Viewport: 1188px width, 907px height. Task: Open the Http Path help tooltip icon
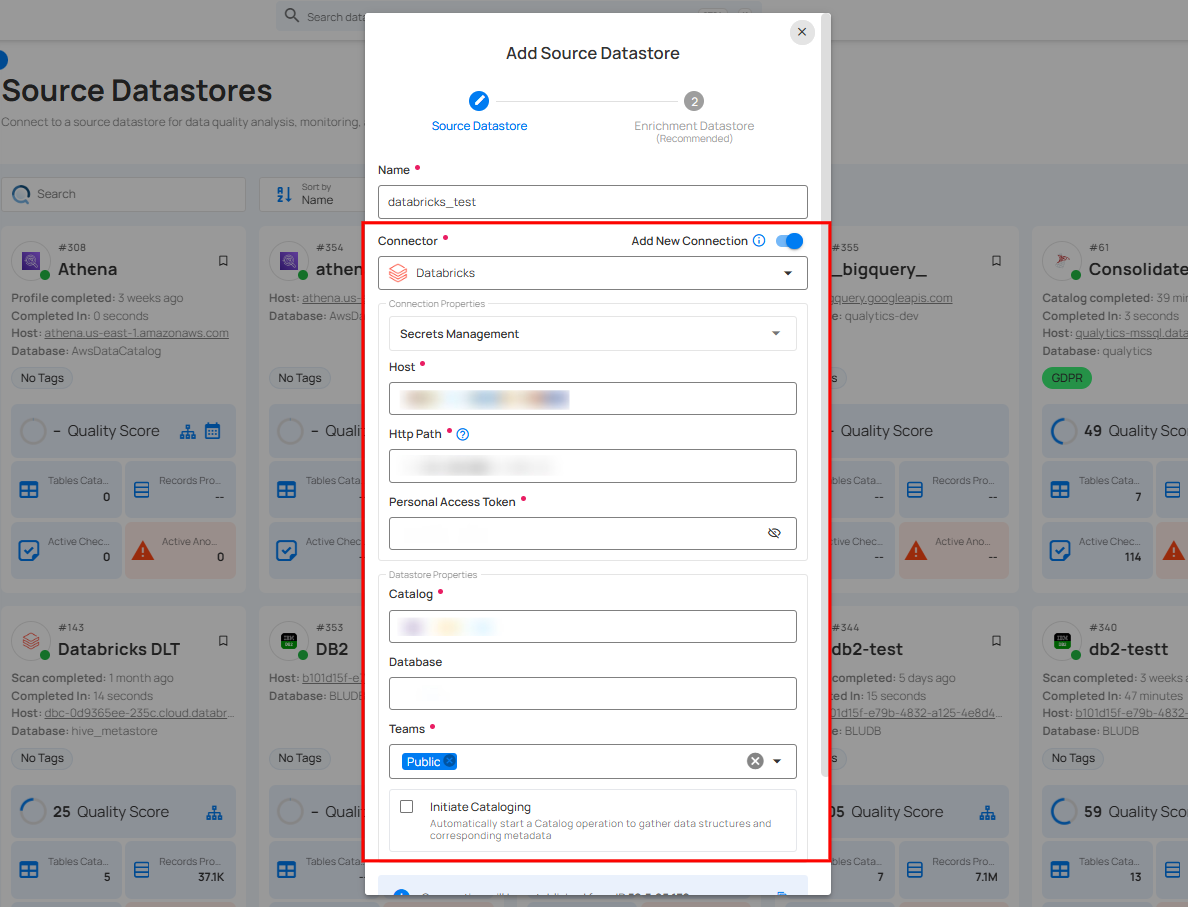tap(462, 433)
